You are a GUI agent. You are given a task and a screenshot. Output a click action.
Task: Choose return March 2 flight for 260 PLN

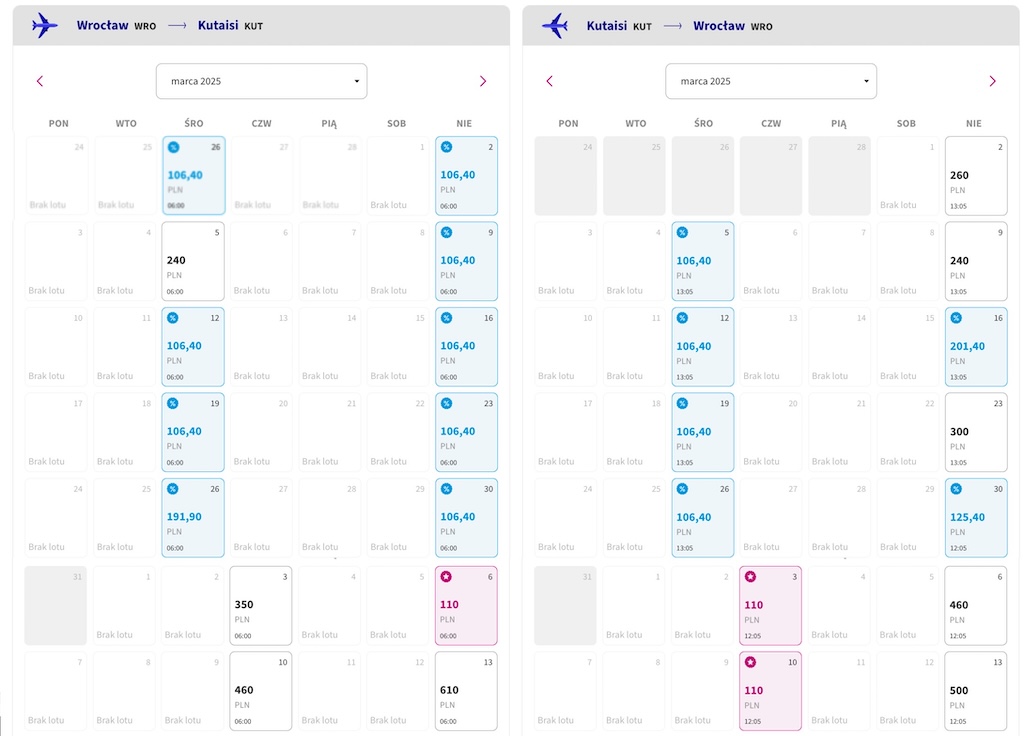[976, 176]
